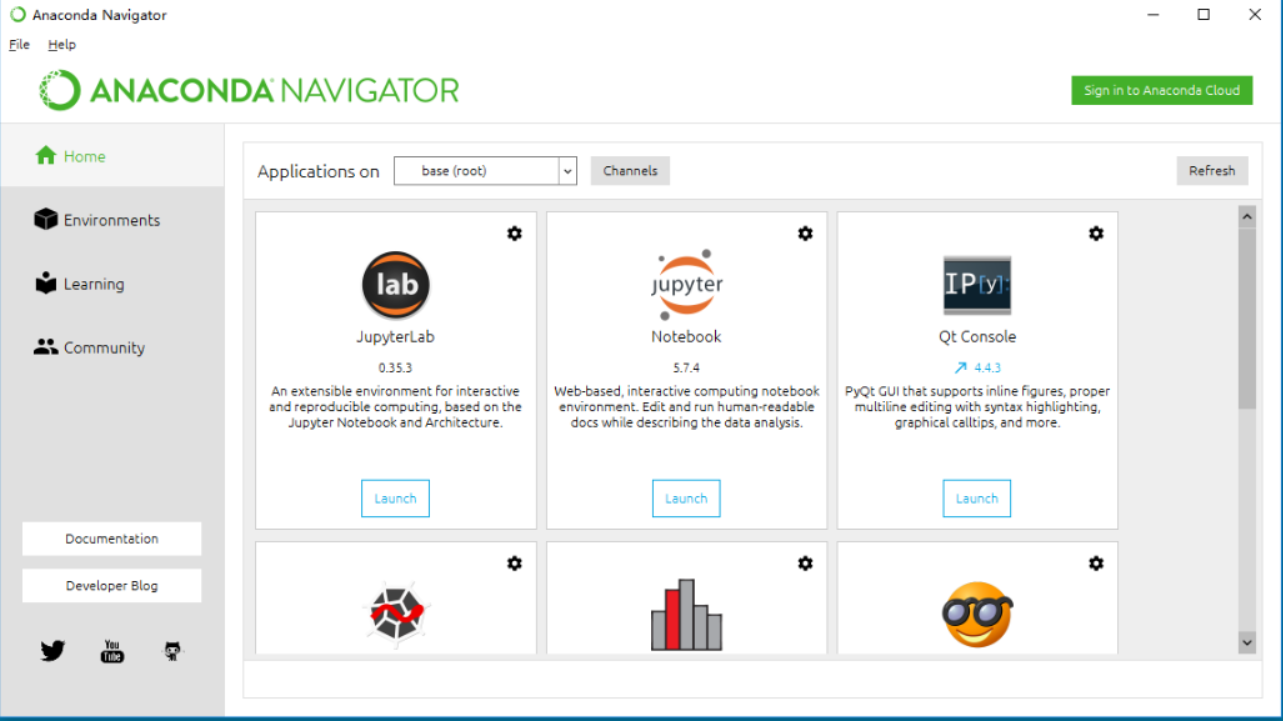Viewport: 1283px width, 721px height.
Task: Expand the base (root) environment dropdown
Action: [568, 171]
